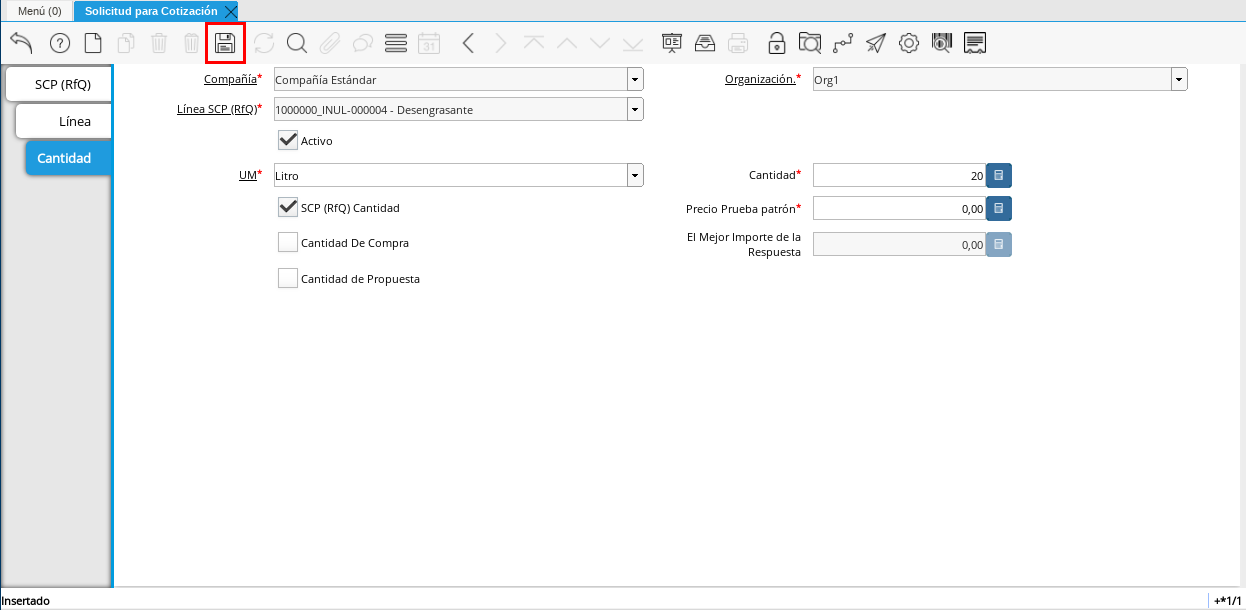The image size is (1246, 610).
Task: Open the UM unit dropdown arrow
Action: point(635,176)
